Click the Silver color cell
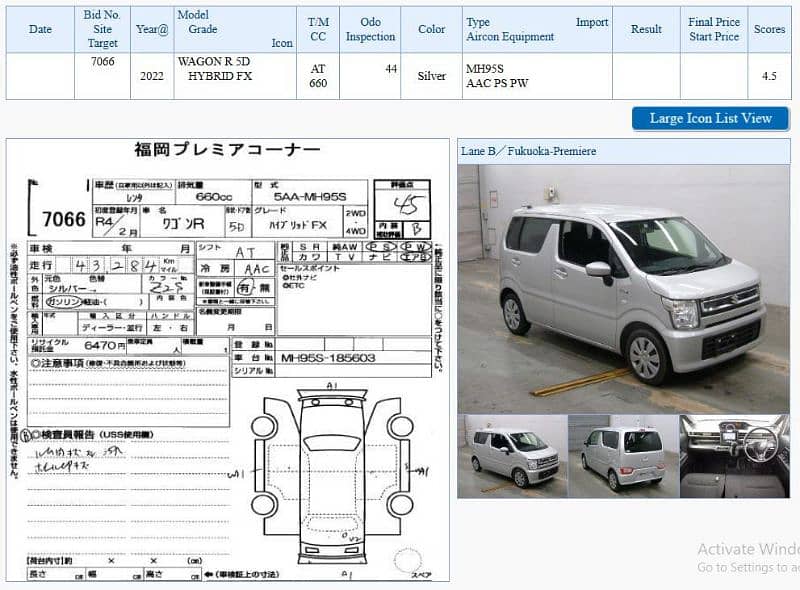This screenshot has height=590, width=800. 432,76
